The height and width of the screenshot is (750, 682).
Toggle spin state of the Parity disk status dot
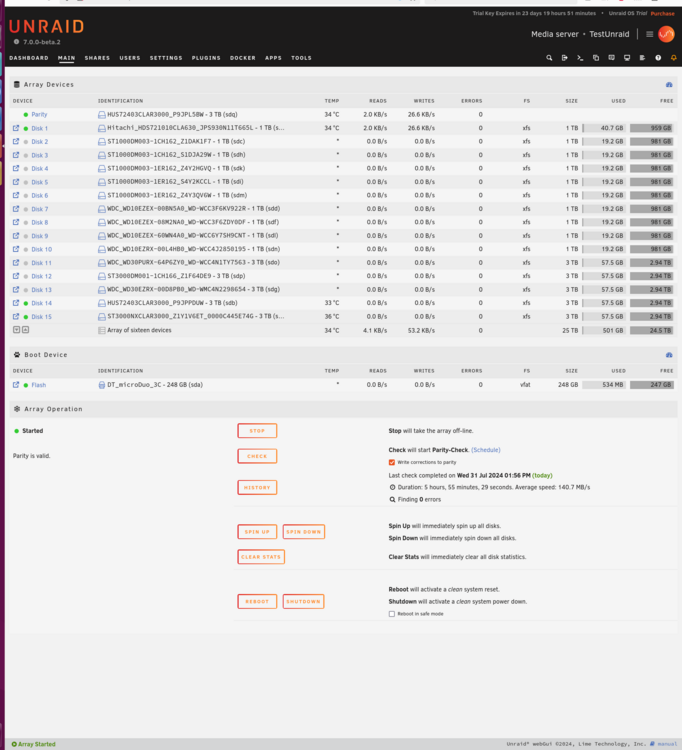[26, 115]
